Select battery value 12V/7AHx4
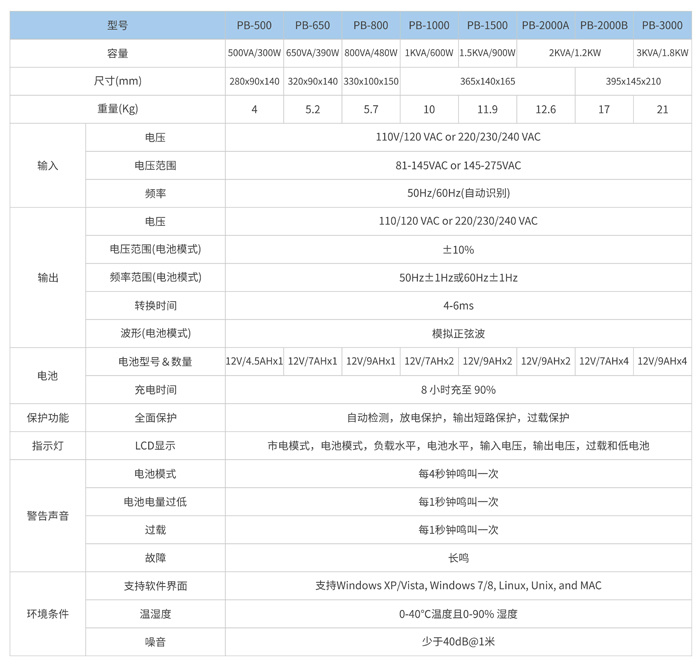This screenshot has height=666, width=700. pos(604,361)
